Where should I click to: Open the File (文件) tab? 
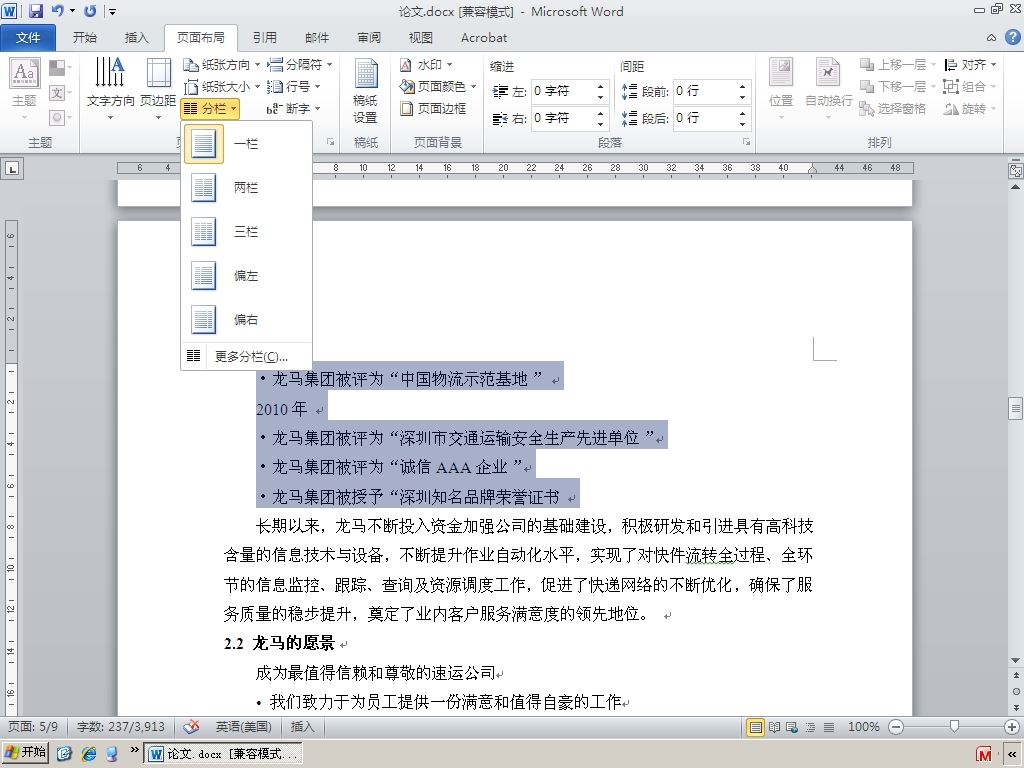click(x=28, y=38)
